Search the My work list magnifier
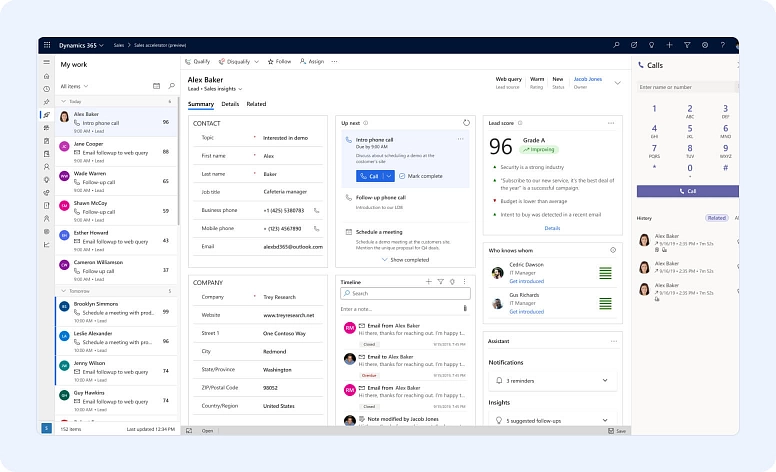The height and width of the screenshot is (472, 776). [171, 86]
